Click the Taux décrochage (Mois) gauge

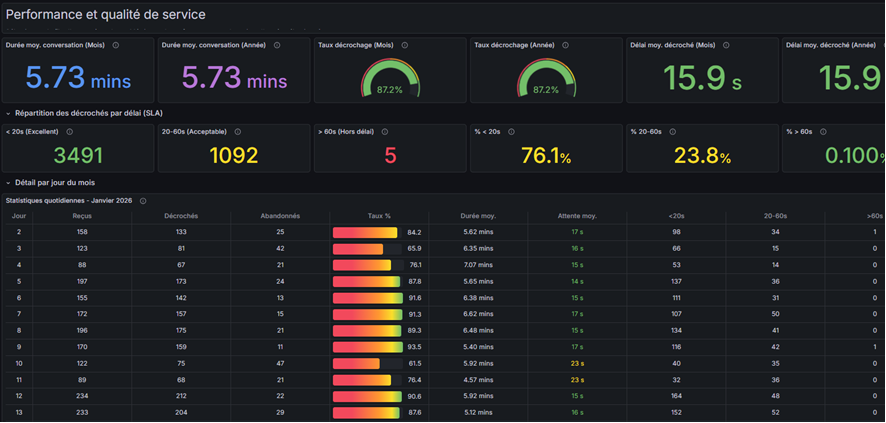pyautogui.click(x=390, y=80)
